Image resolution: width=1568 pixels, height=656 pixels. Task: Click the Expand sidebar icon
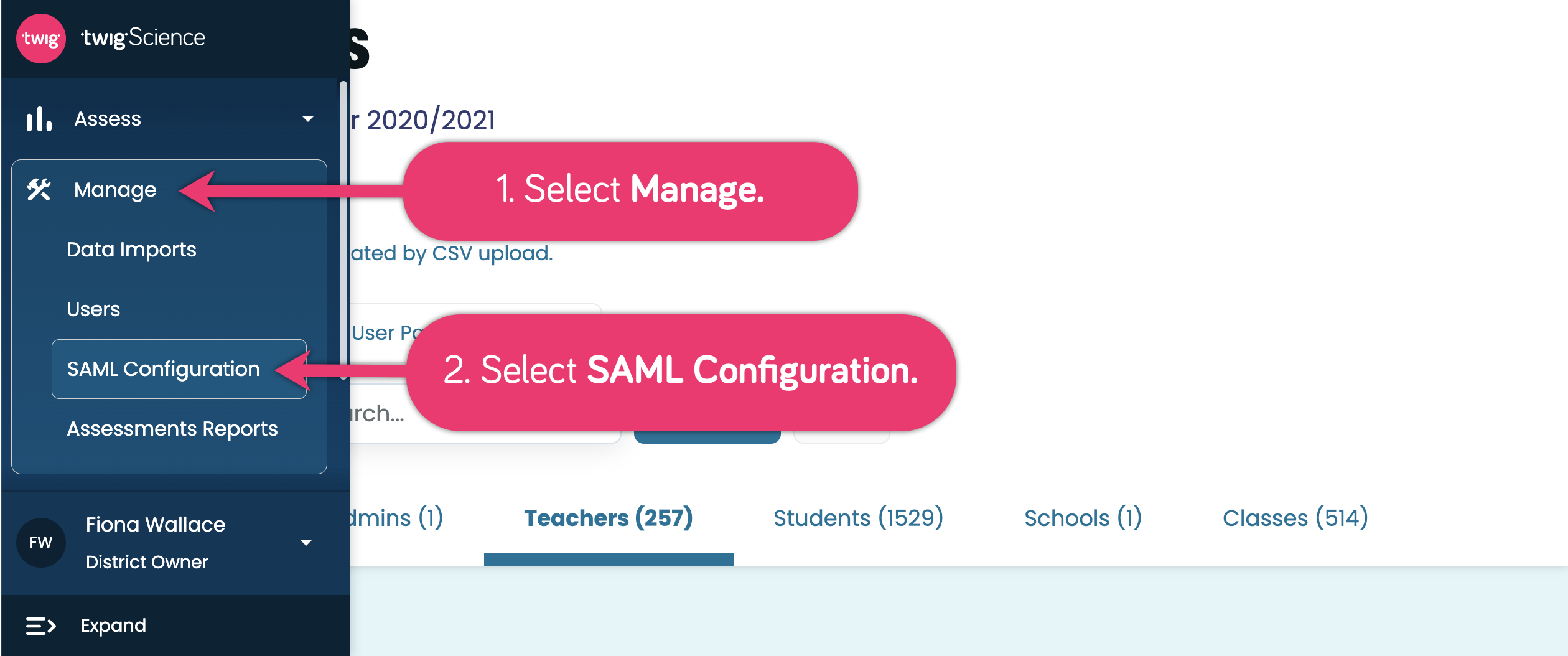click(x=41, y=626)
